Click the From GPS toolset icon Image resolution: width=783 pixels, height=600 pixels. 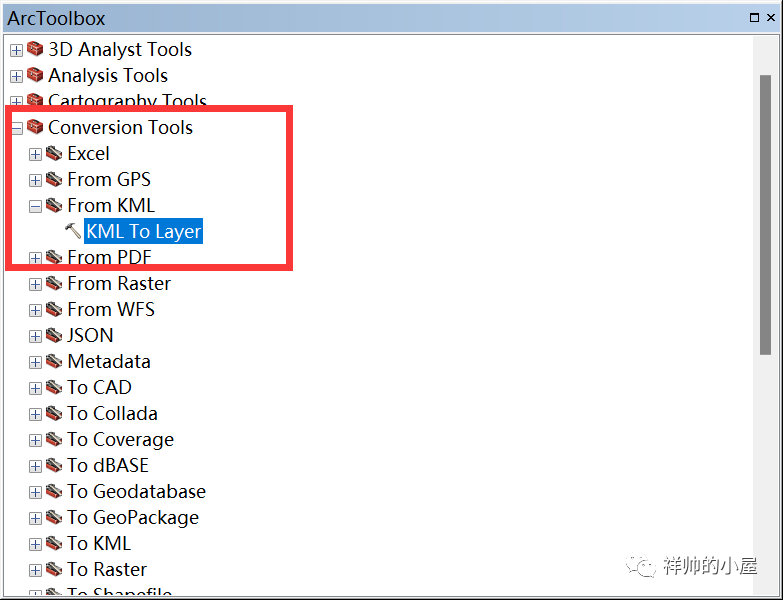point(54,179)
